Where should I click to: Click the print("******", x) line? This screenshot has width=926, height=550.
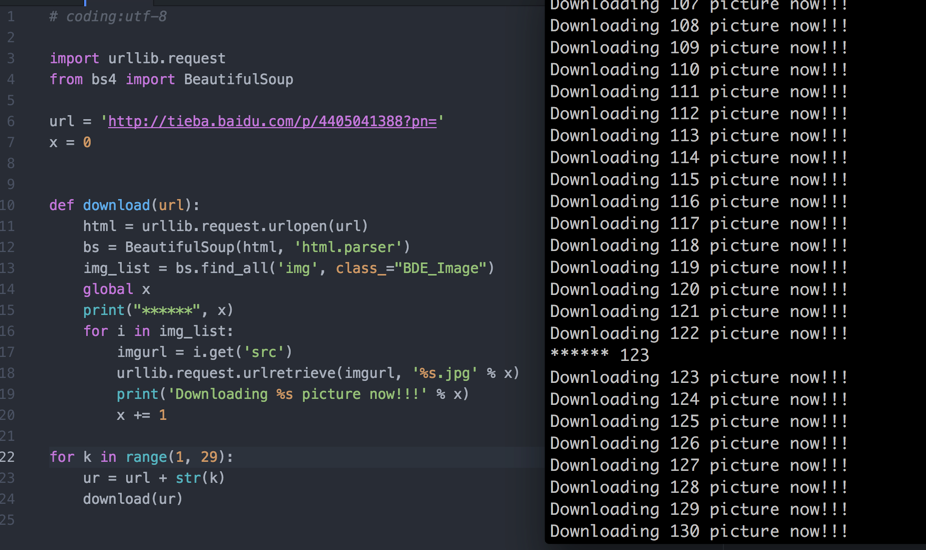tap(158, 311)
